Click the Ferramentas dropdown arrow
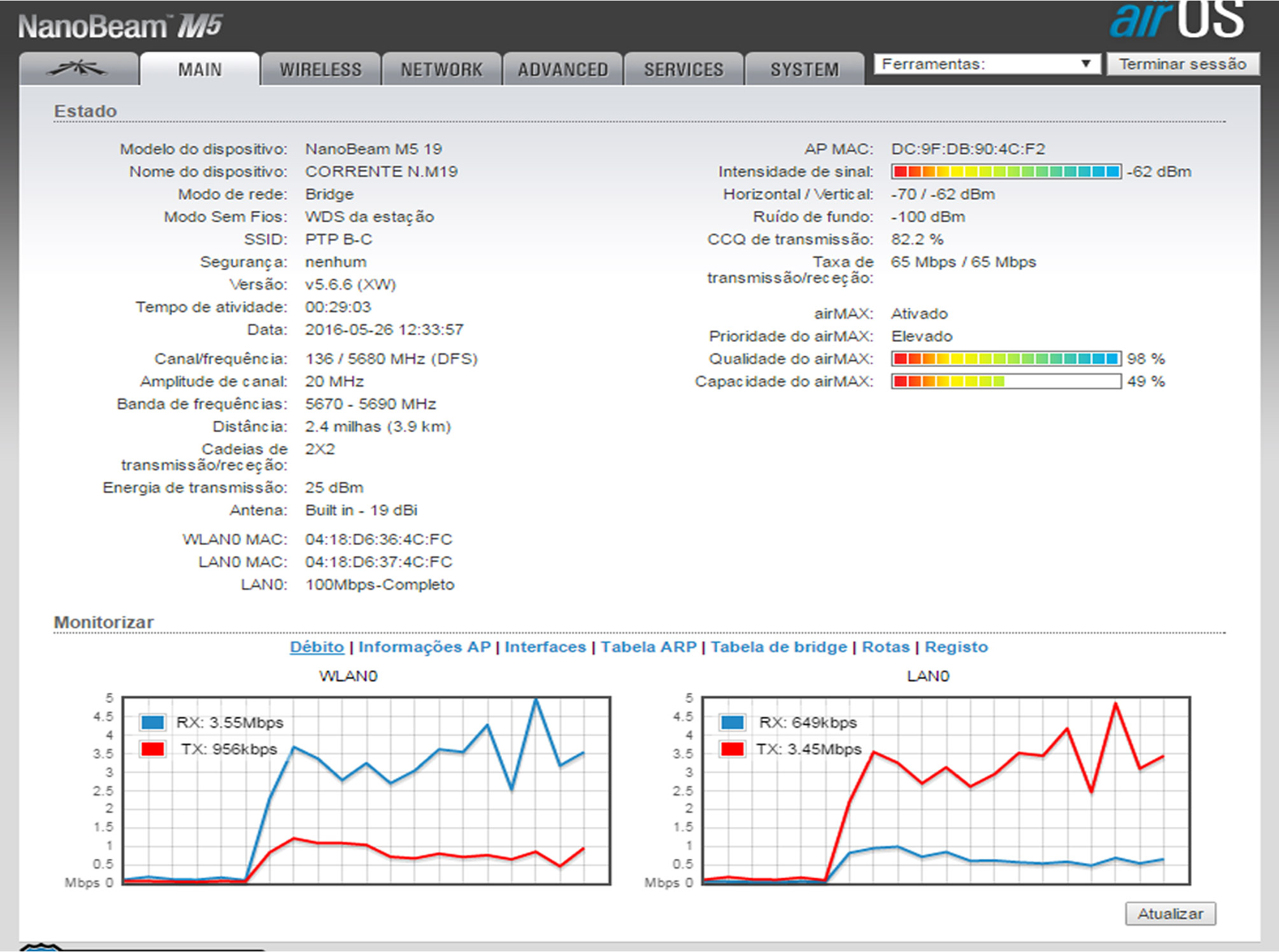This screenshot has width=1279, height=952. (1087, 64)
